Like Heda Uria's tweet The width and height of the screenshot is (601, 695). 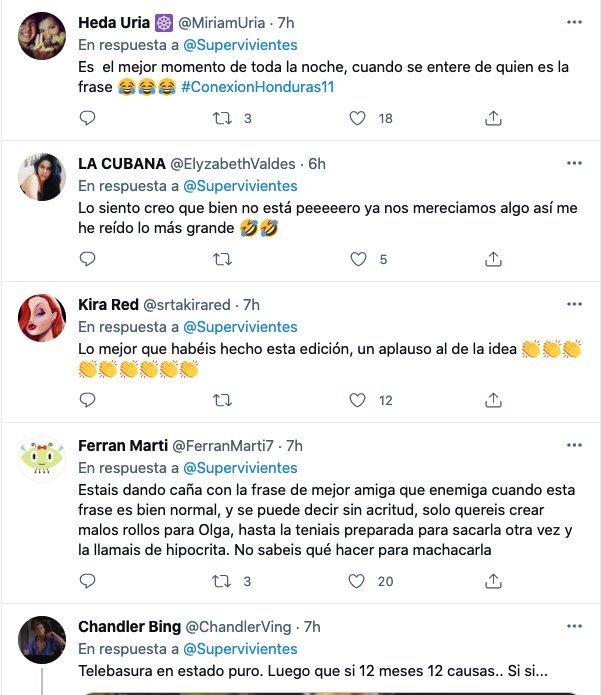point(357,118)
